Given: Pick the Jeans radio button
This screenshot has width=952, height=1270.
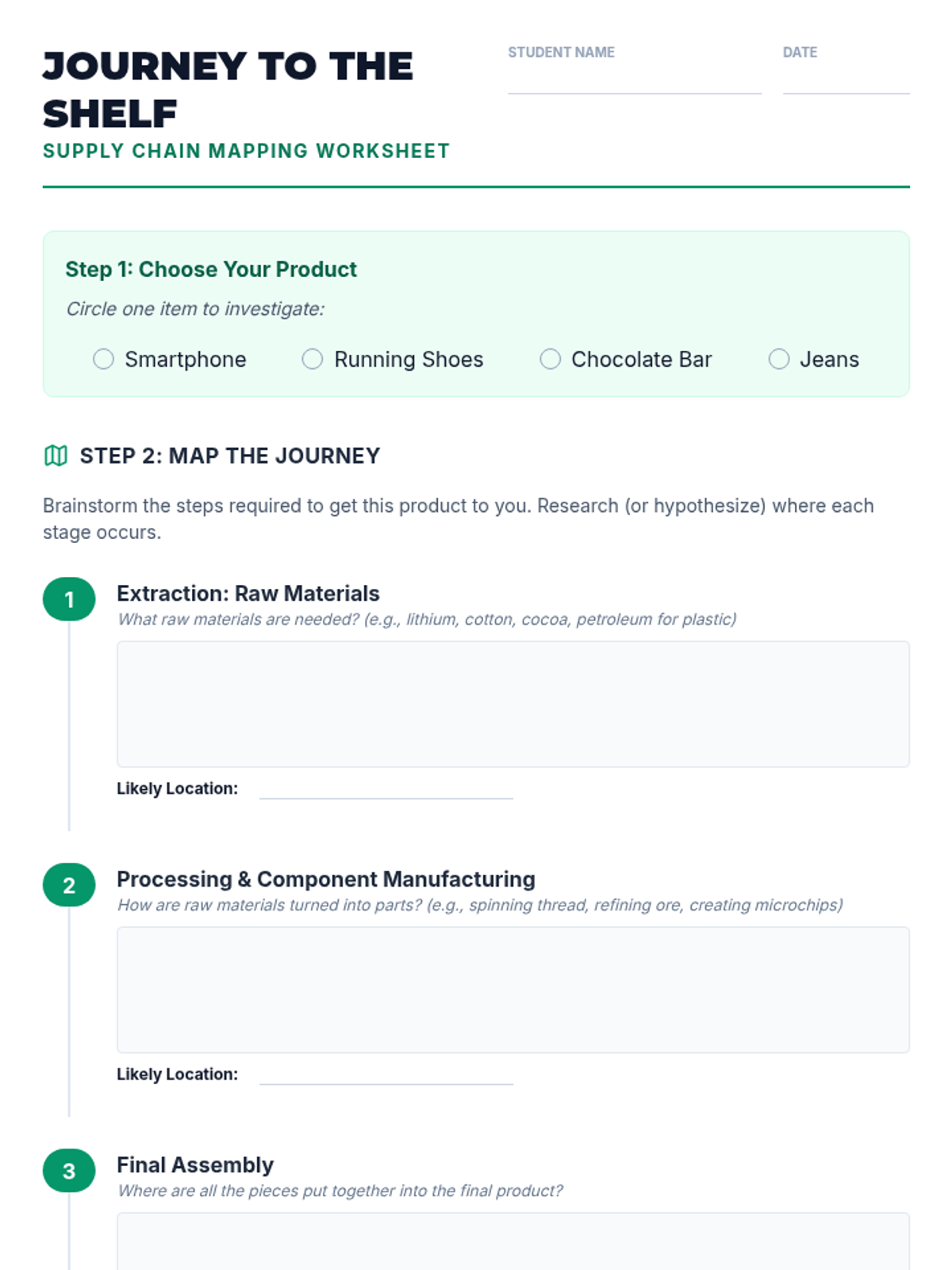Looking at the screenshot, I should click(x=779, y=360).
